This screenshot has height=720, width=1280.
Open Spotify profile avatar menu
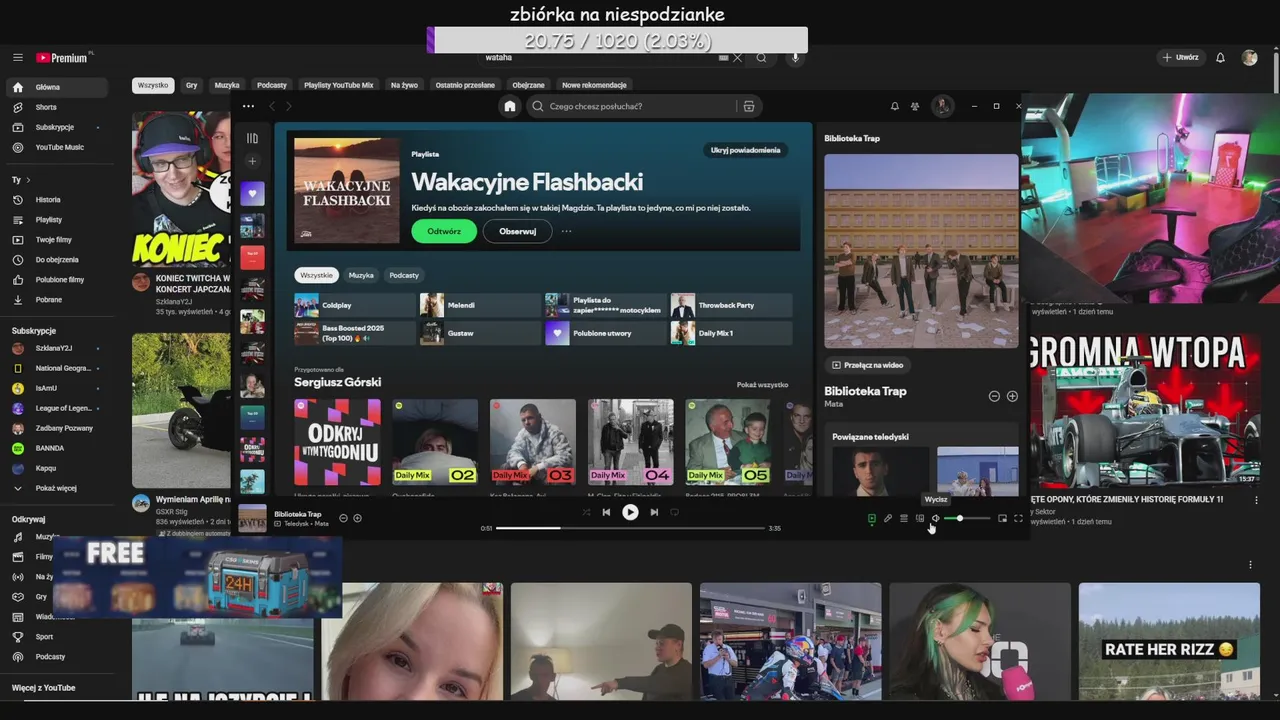click(x=942, y=106)
